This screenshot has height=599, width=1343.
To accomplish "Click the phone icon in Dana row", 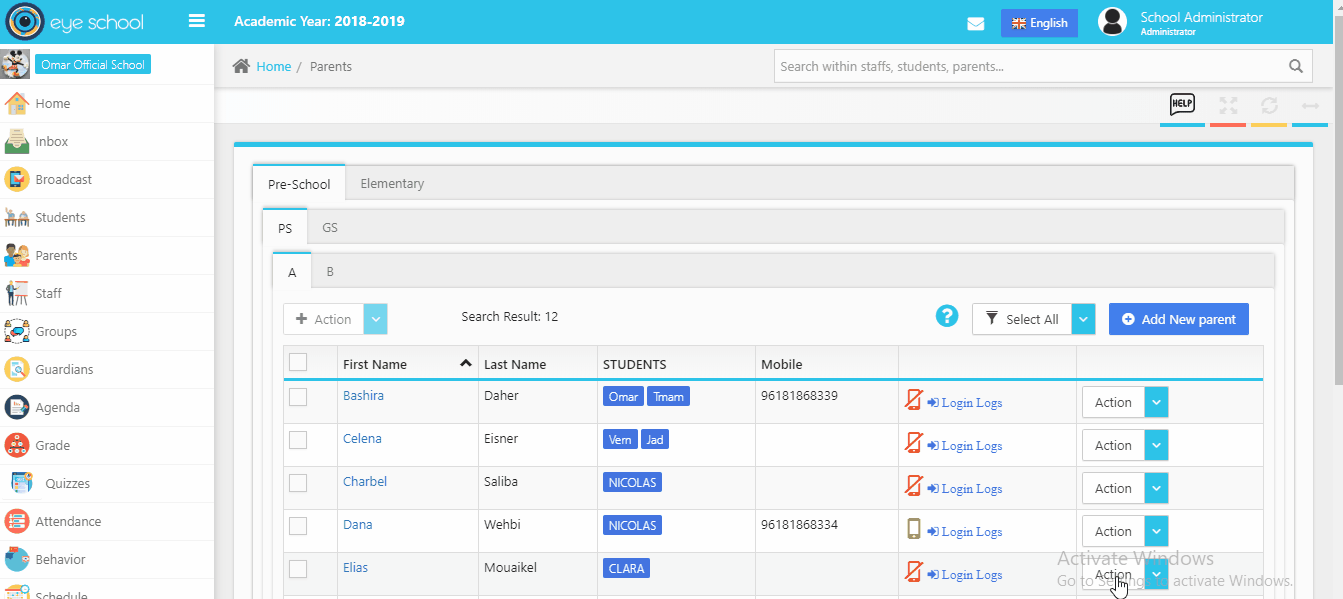I will (913, 529).
